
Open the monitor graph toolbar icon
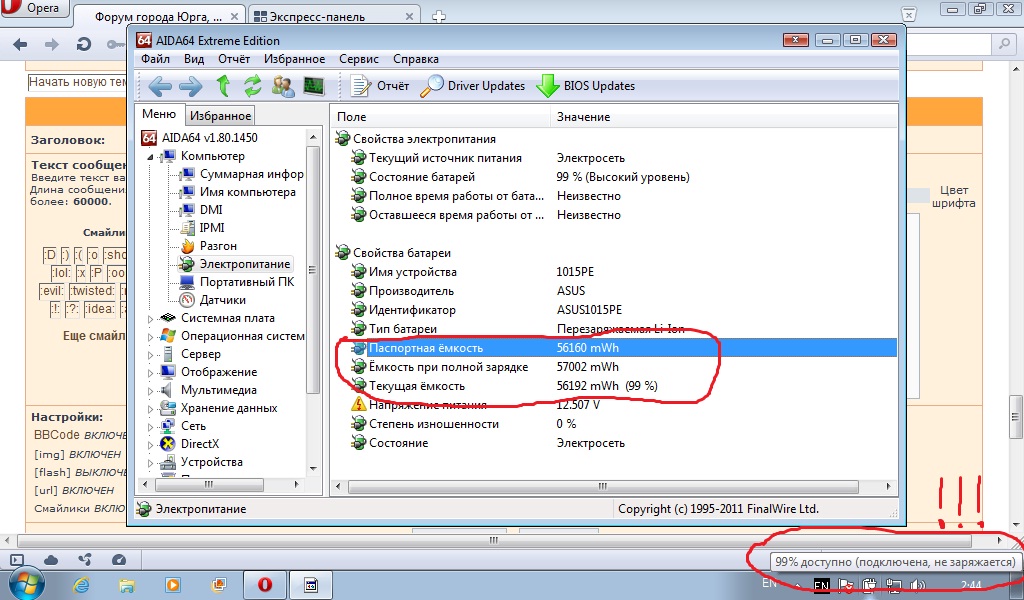pos(314,86)
